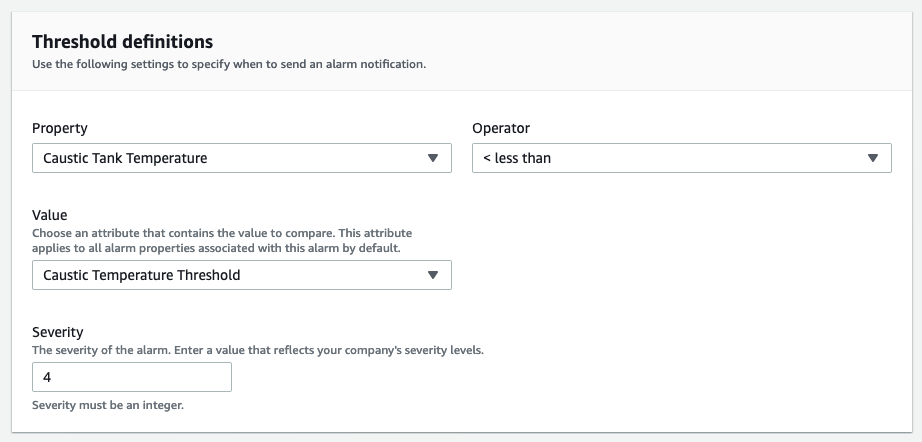
Task: Open the Caustic Temperature Threshold value dropdown
Action: 242,275
